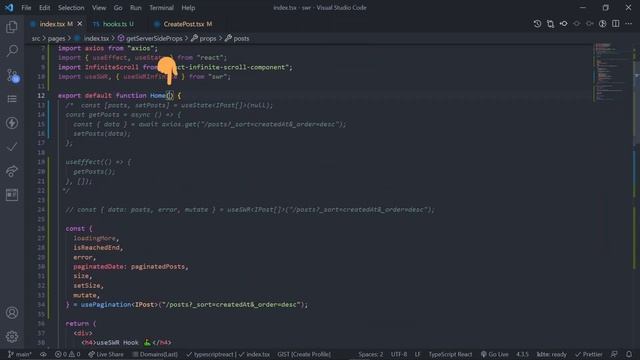The image size is (640, 360).
Task: Click open changes with previous revision icon
Action: click(563, 24)
